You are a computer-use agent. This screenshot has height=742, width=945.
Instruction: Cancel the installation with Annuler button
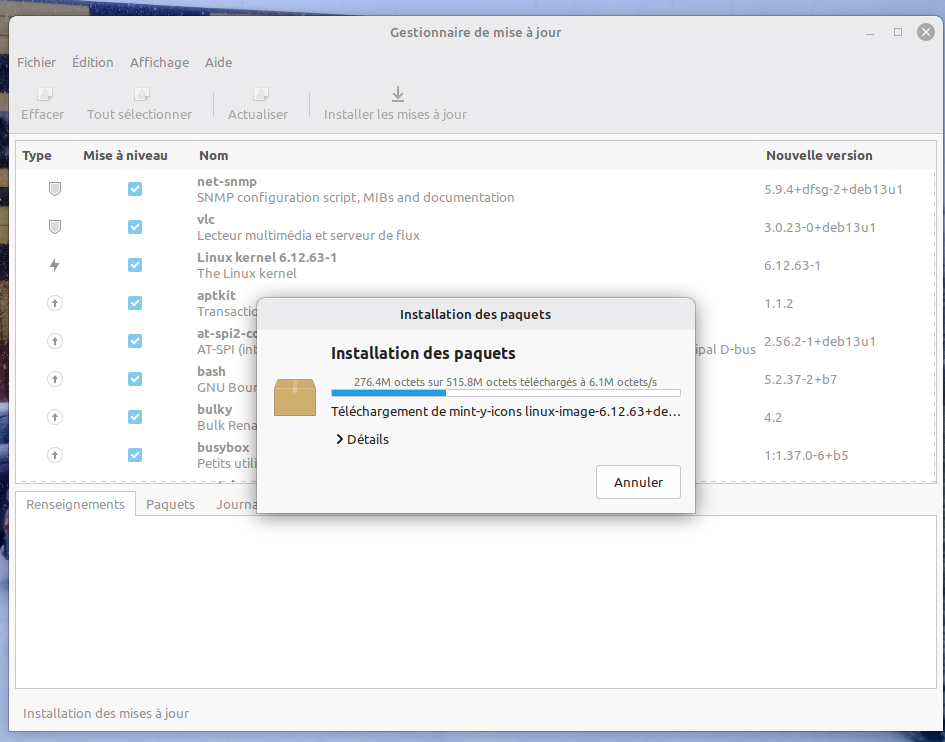click(638, 482)
